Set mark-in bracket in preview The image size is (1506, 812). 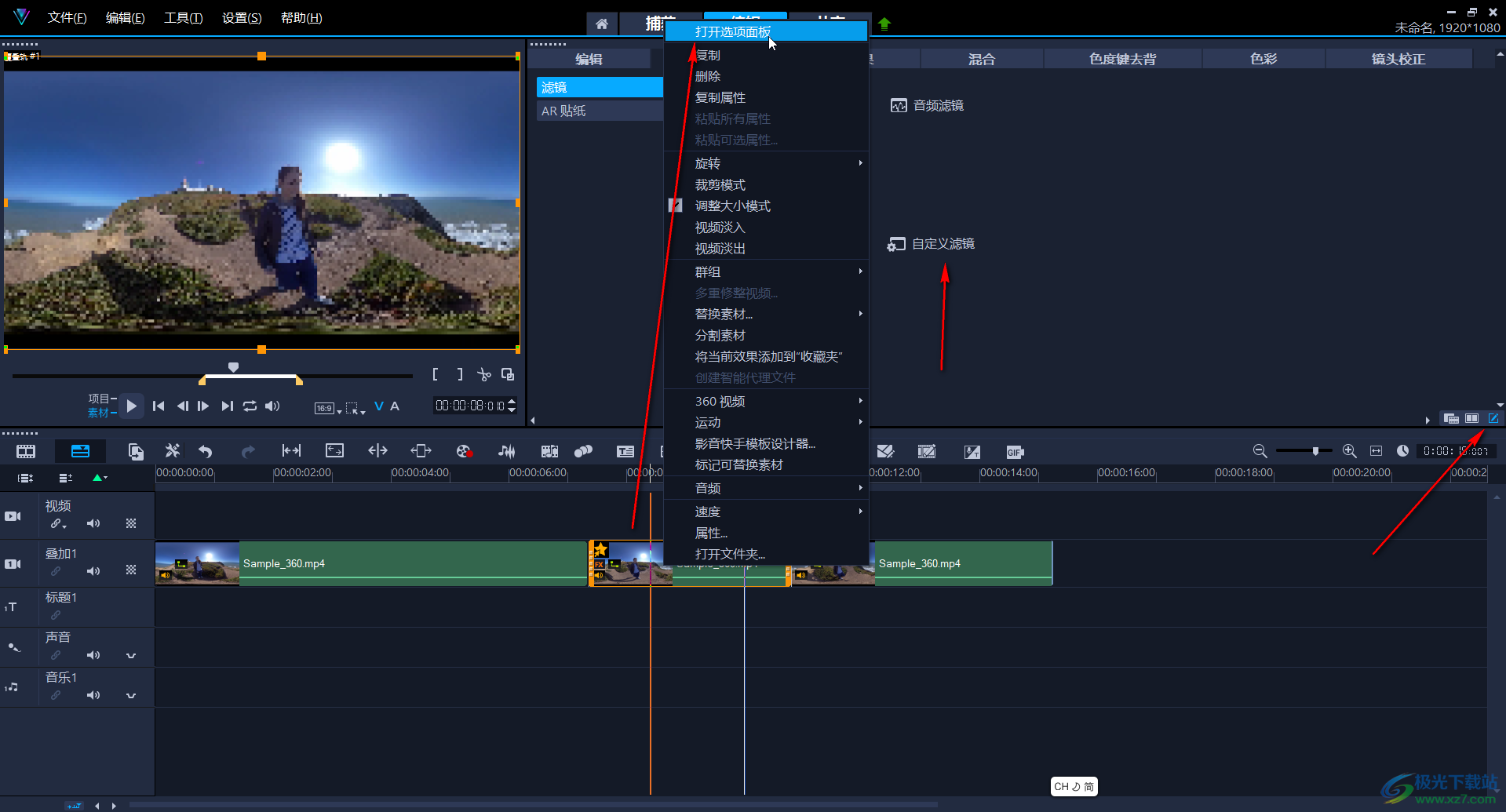click(x=436, y=375)
